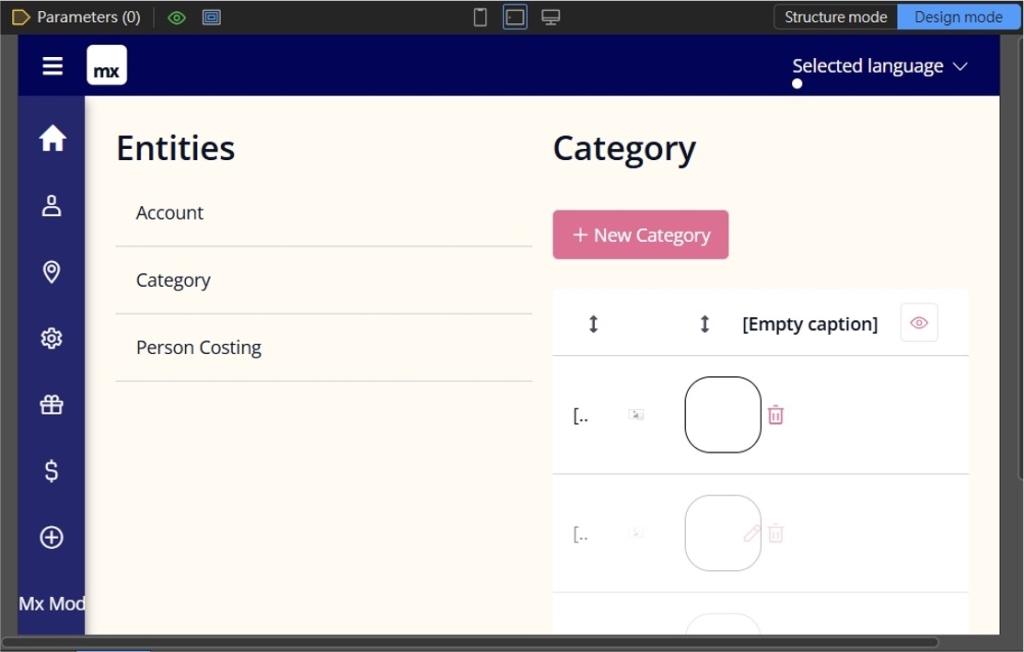The height and width of the screenshot is (652, 1024).
Task: Click the plus circle sidebar icon
Action: (x=52, y=538)
